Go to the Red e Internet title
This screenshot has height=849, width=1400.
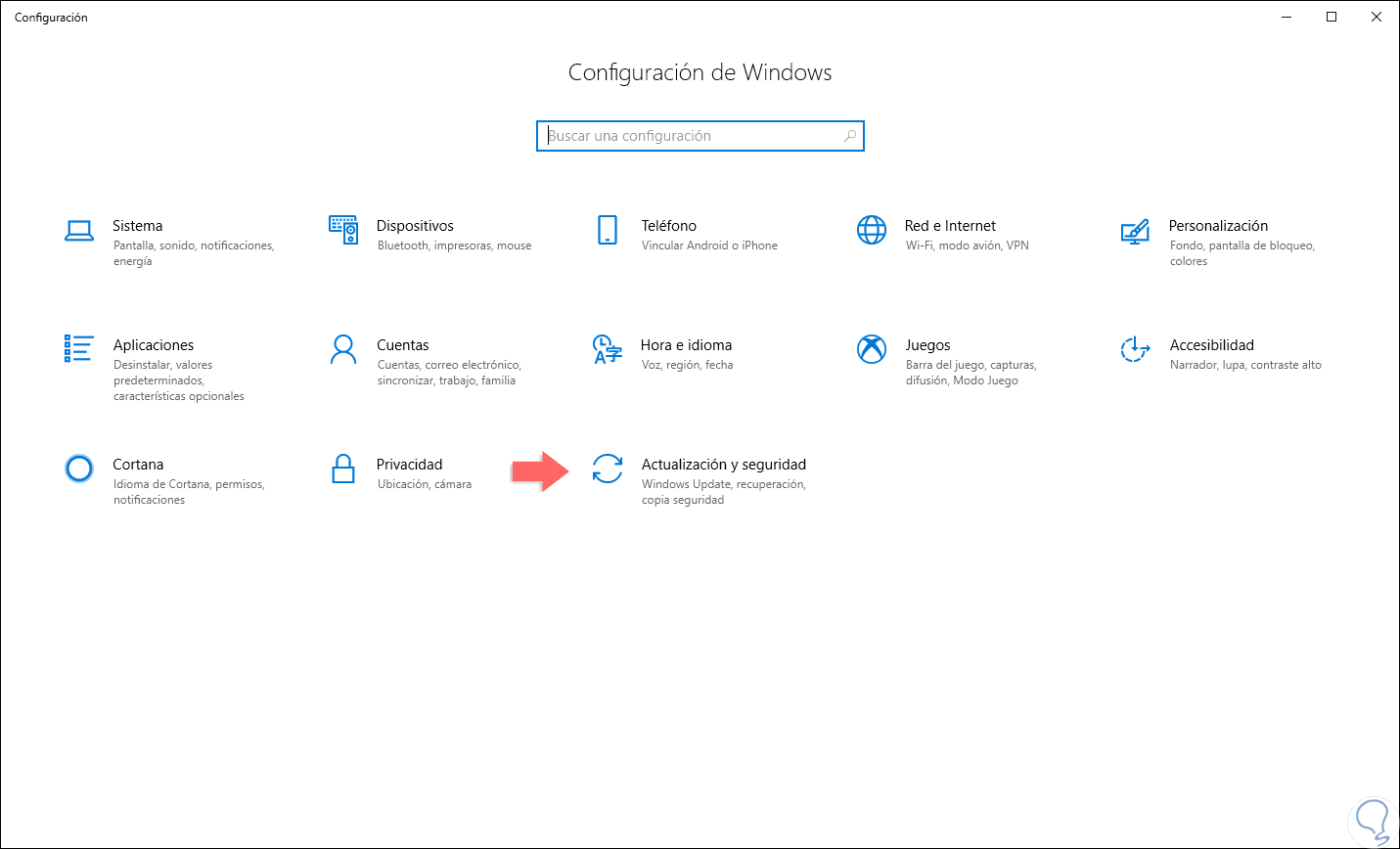[x=951, y=226]
